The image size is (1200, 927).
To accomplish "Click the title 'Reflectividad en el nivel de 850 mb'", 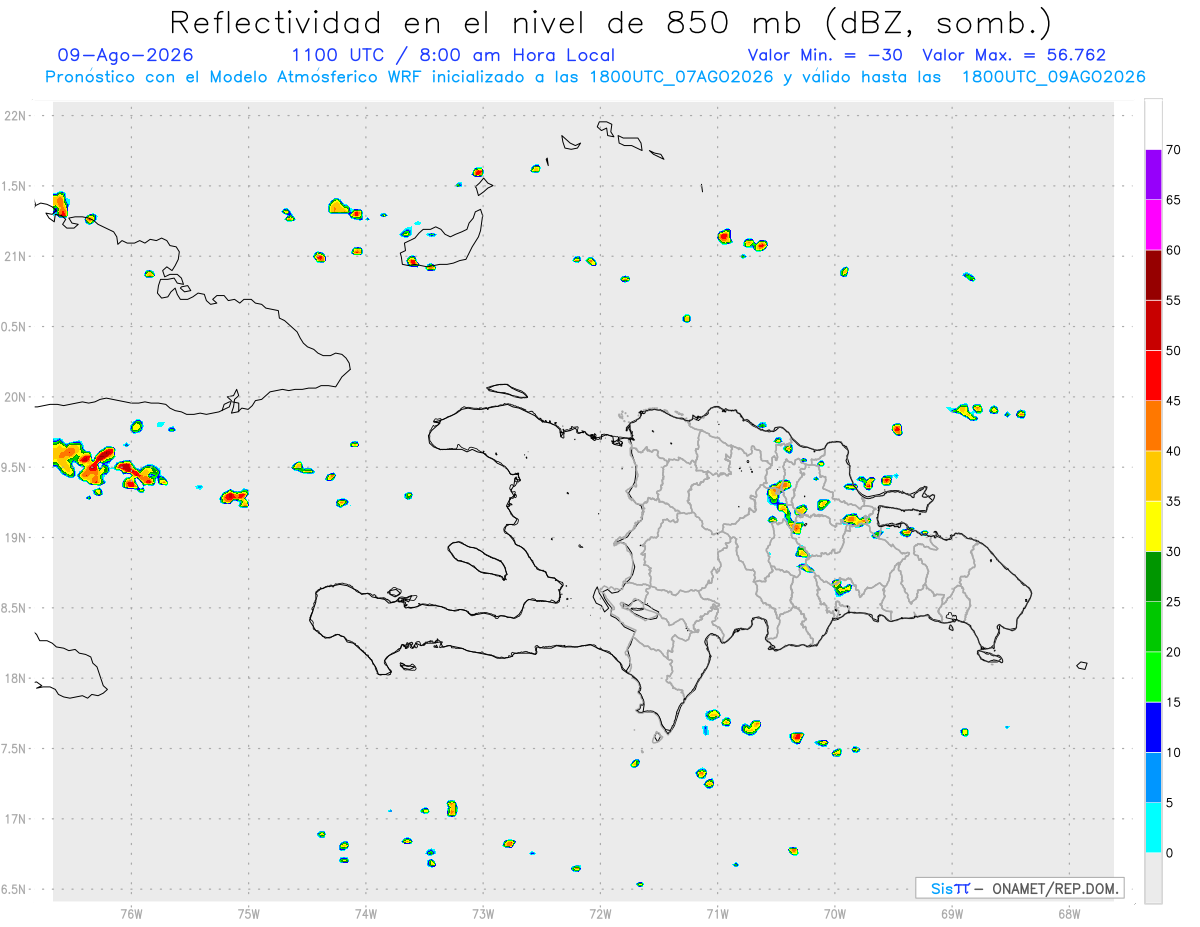I will 486,22.
